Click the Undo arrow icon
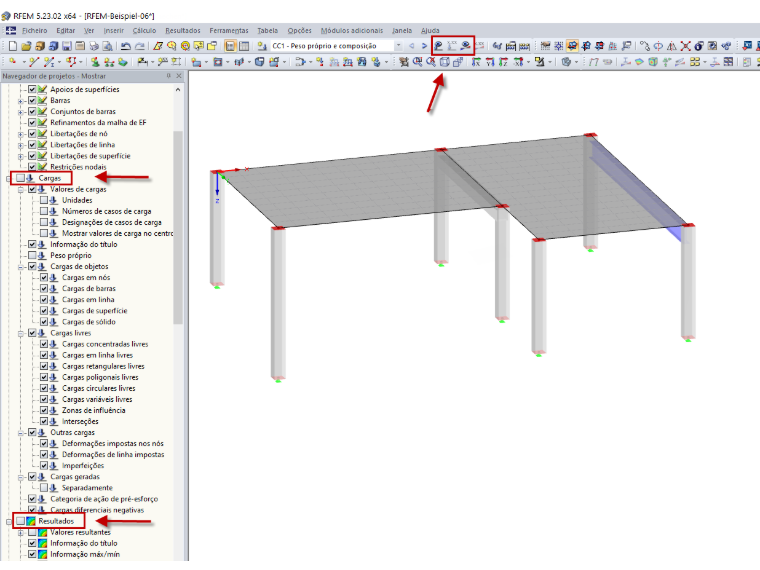 click(126, 46)
